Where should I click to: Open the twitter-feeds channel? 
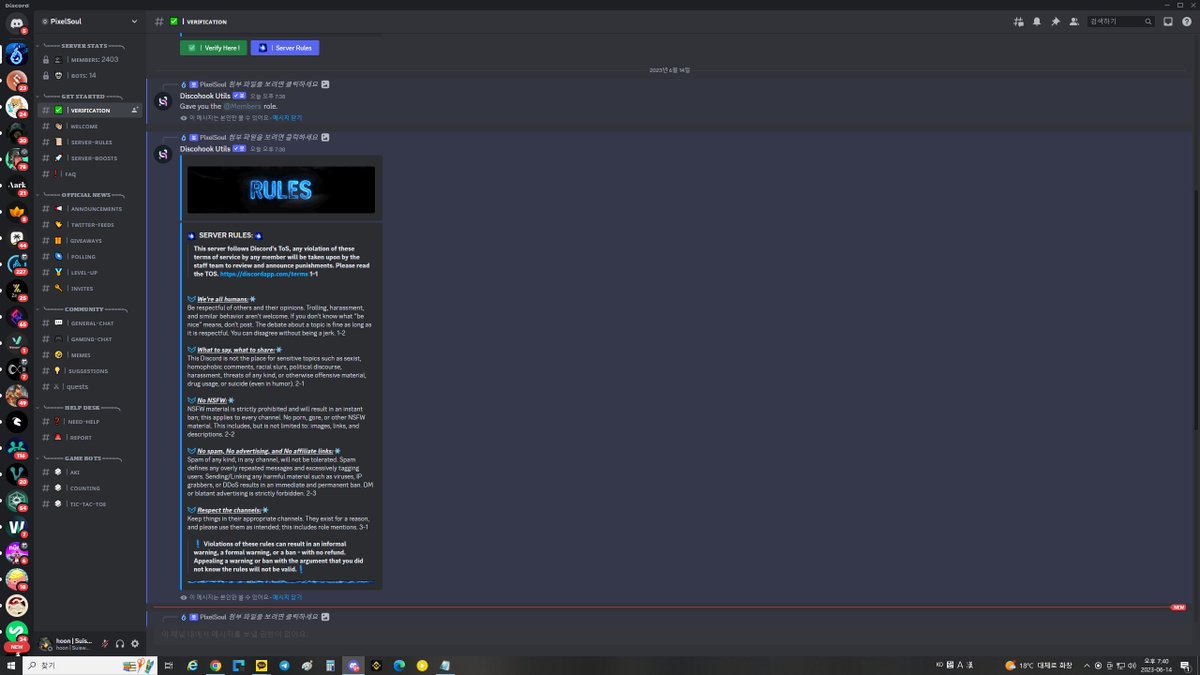tap(90, 225)
